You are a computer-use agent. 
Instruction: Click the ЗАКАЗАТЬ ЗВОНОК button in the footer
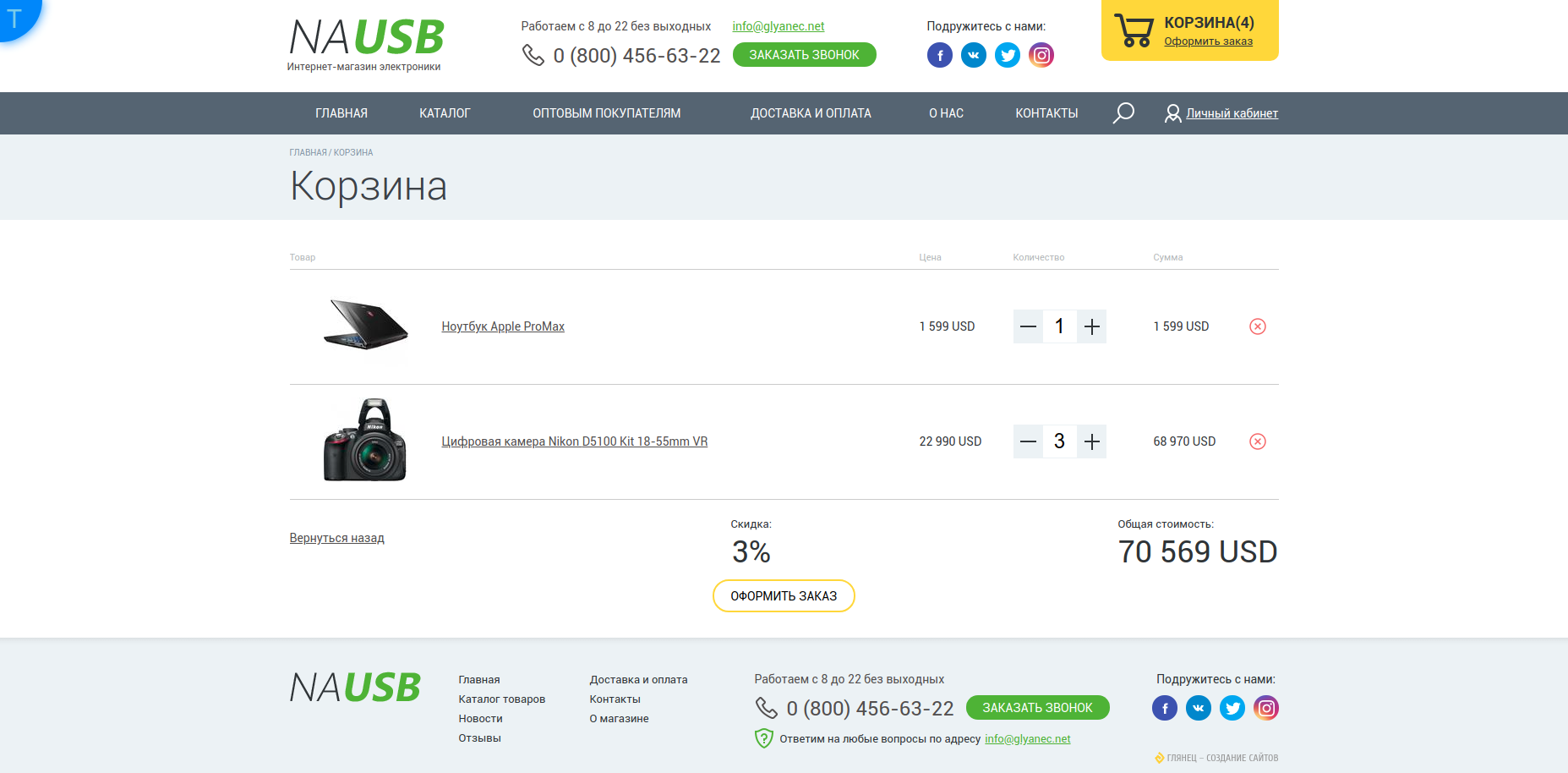(1037, 708)
